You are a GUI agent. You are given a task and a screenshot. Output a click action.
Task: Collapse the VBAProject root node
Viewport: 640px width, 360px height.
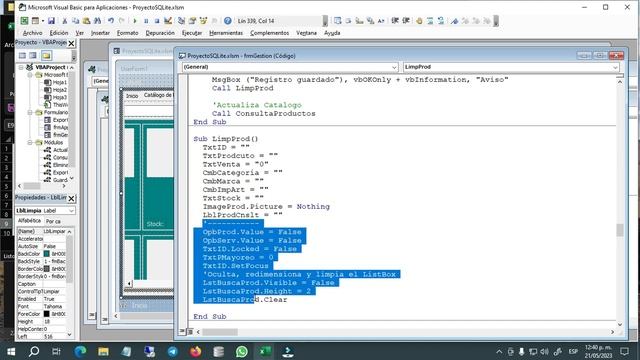pyautogui.click(x=21, y=67)
